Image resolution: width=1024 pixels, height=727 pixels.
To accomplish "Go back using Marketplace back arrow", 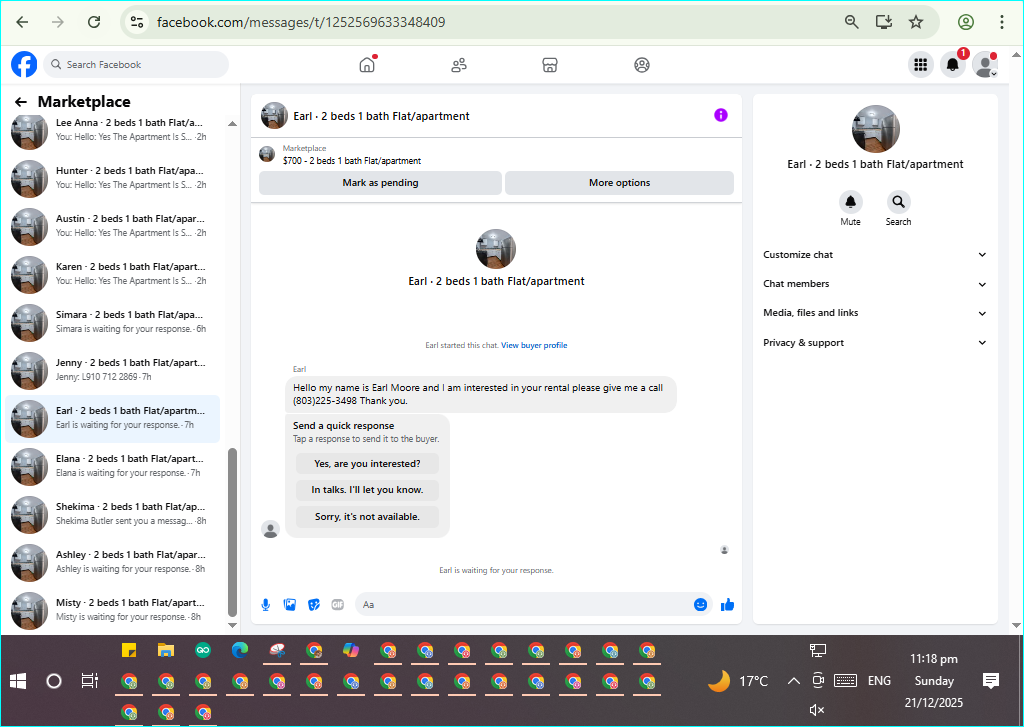I will (21, 102).
